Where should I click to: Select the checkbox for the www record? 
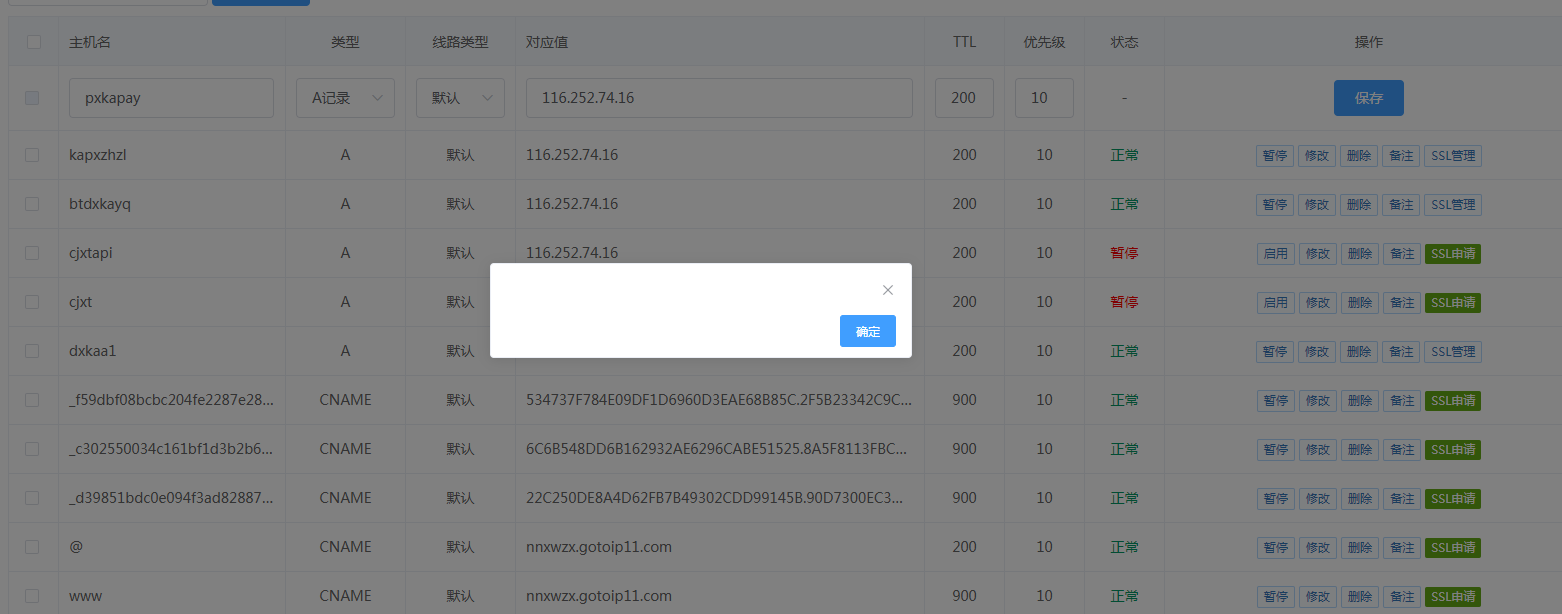[x=33, y=596]
